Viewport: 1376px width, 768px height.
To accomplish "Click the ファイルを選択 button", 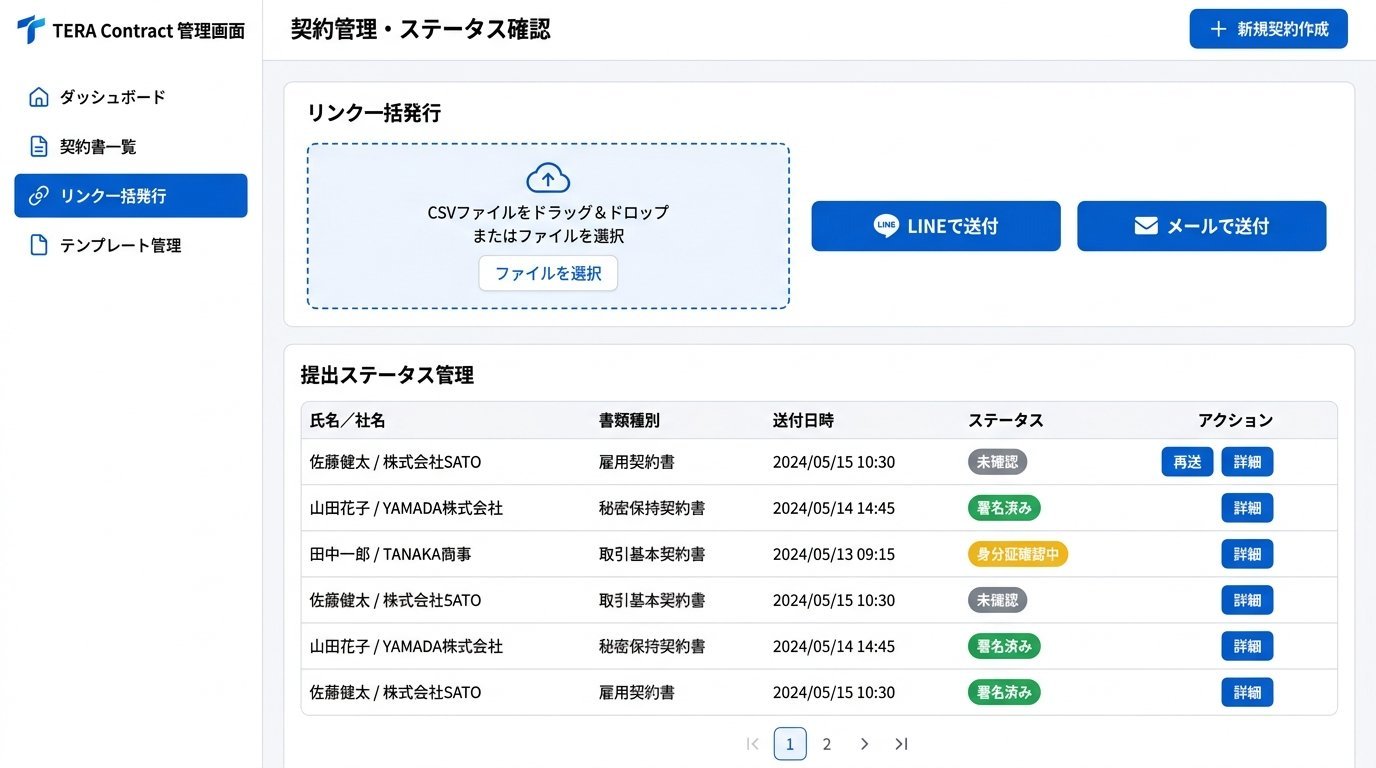I will [547, 273].
